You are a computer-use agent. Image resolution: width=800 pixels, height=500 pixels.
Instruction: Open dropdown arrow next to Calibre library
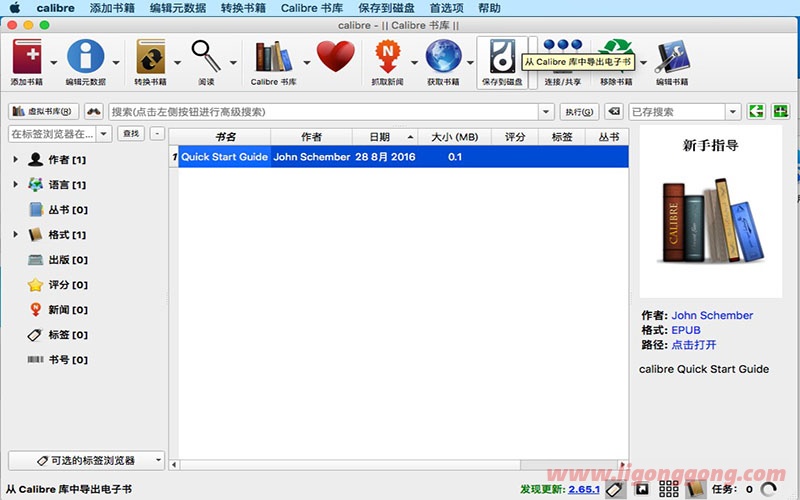[307, 63]
